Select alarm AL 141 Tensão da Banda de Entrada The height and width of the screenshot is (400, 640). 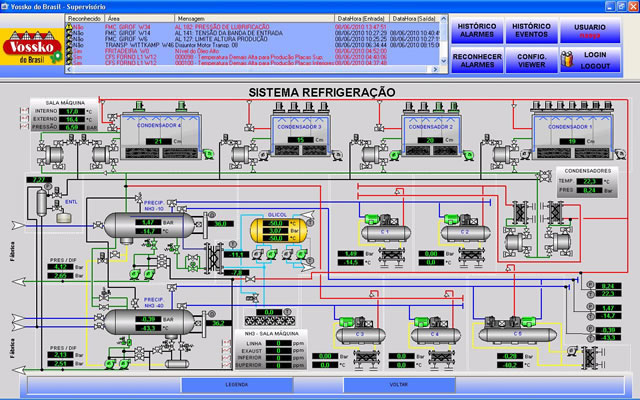coord(253,33)
